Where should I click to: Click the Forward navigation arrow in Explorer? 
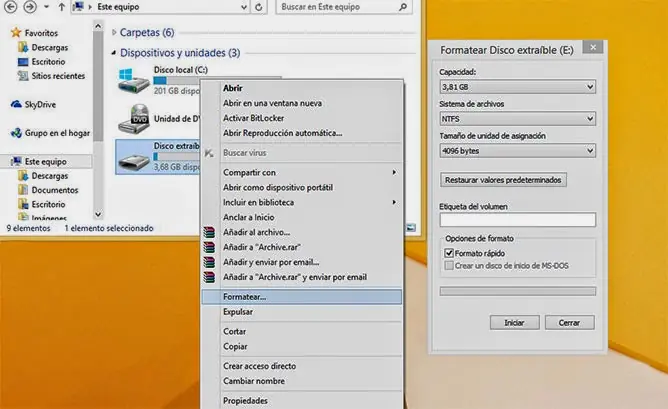point(29,6)
